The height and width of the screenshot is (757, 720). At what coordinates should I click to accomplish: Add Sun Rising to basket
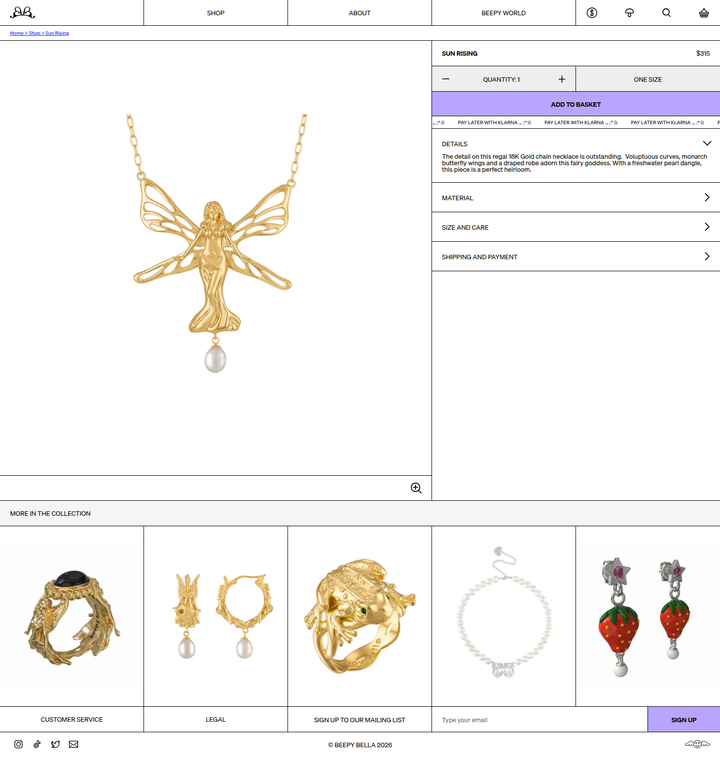(576, 104)
